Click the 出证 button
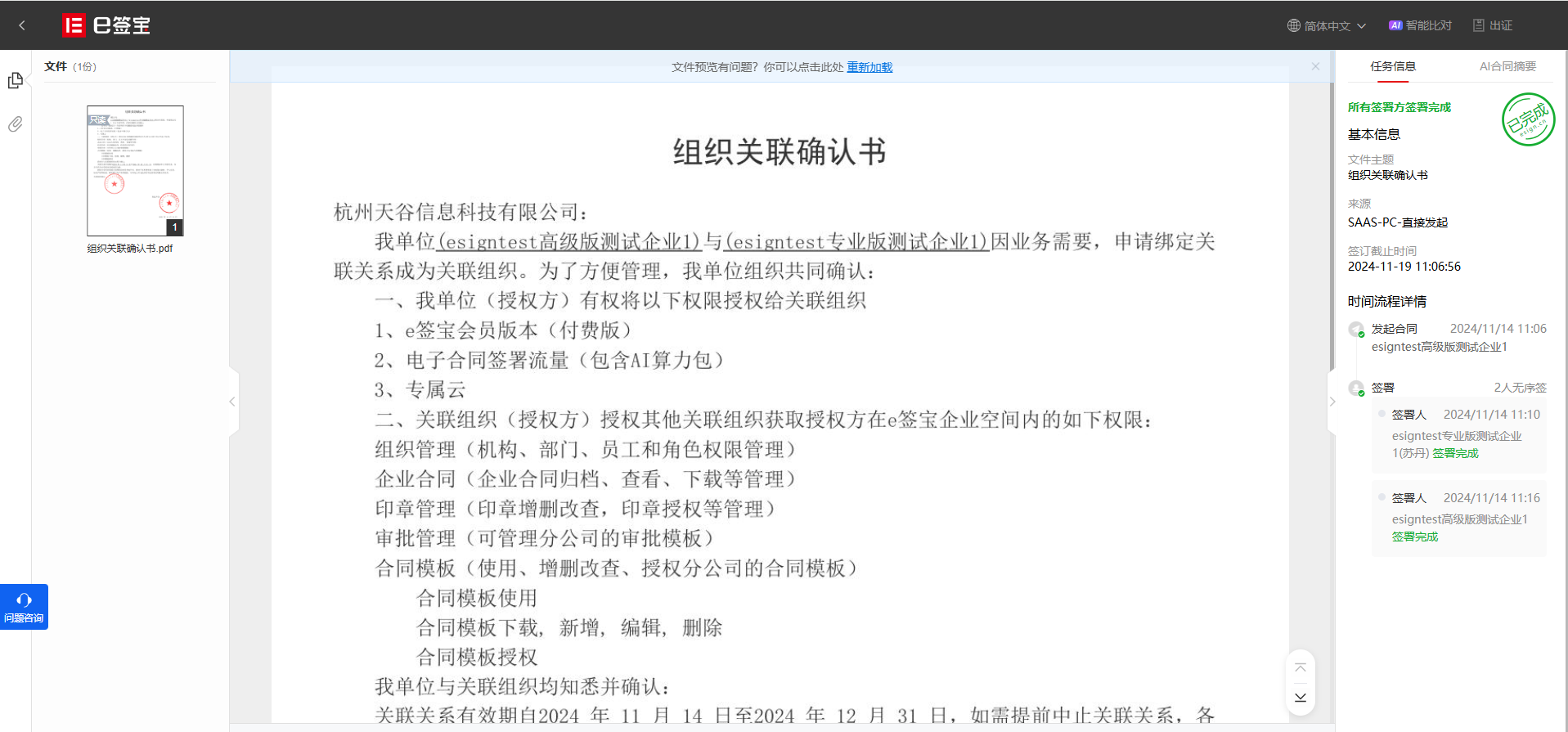The width and height of the screenshot is (1568, 732). tap(1493, 25)
